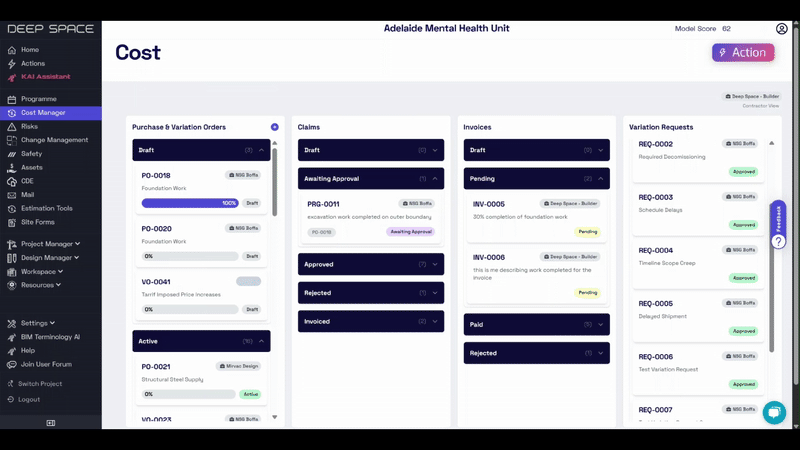Collapse the Draft purchase orders section

tap(261, 150)
